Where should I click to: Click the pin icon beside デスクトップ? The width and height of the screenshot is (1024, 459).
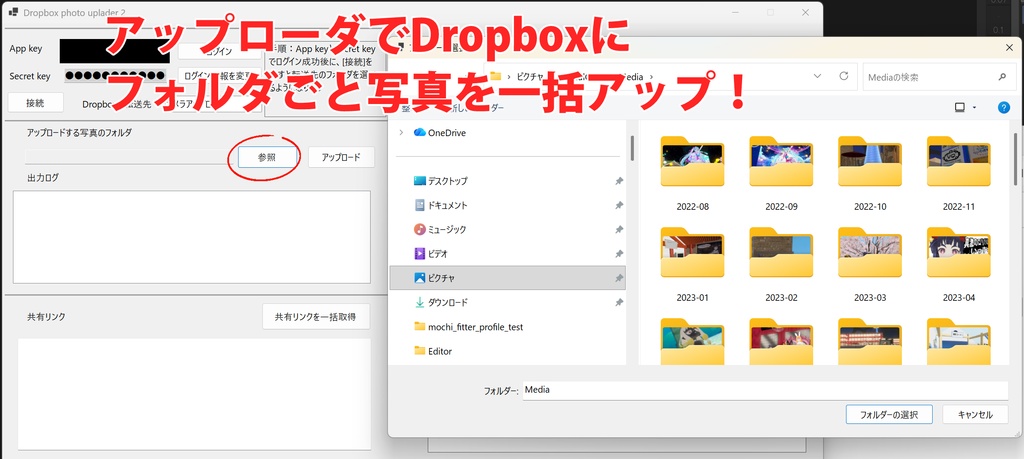point(618,182)
